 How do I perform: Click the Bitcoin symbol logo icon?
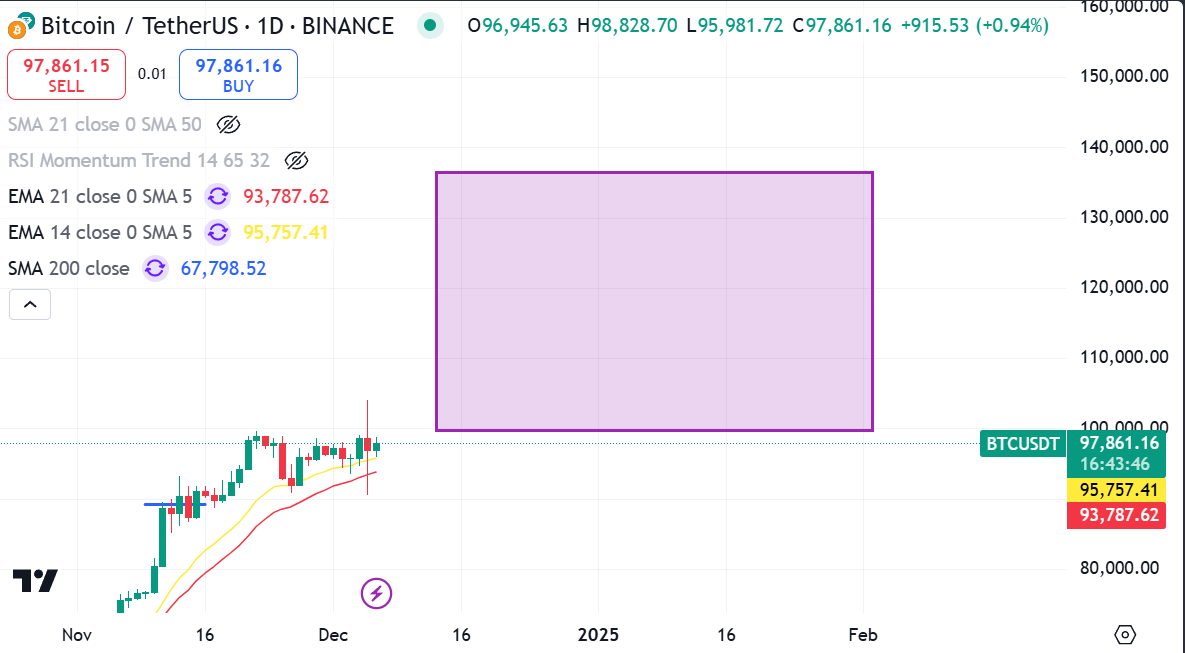pyautogui.click(x=20, y=26)
